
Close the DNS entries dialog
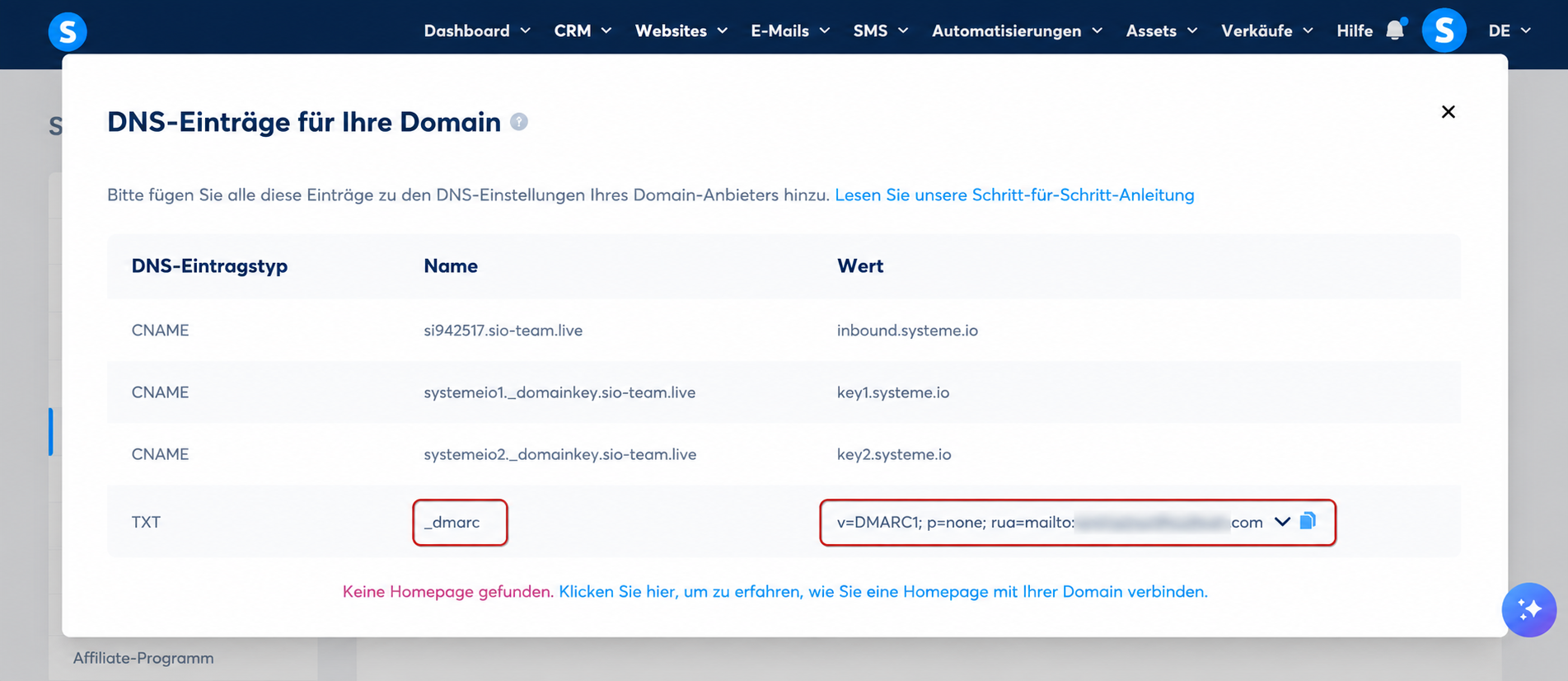click(1448, 111)
